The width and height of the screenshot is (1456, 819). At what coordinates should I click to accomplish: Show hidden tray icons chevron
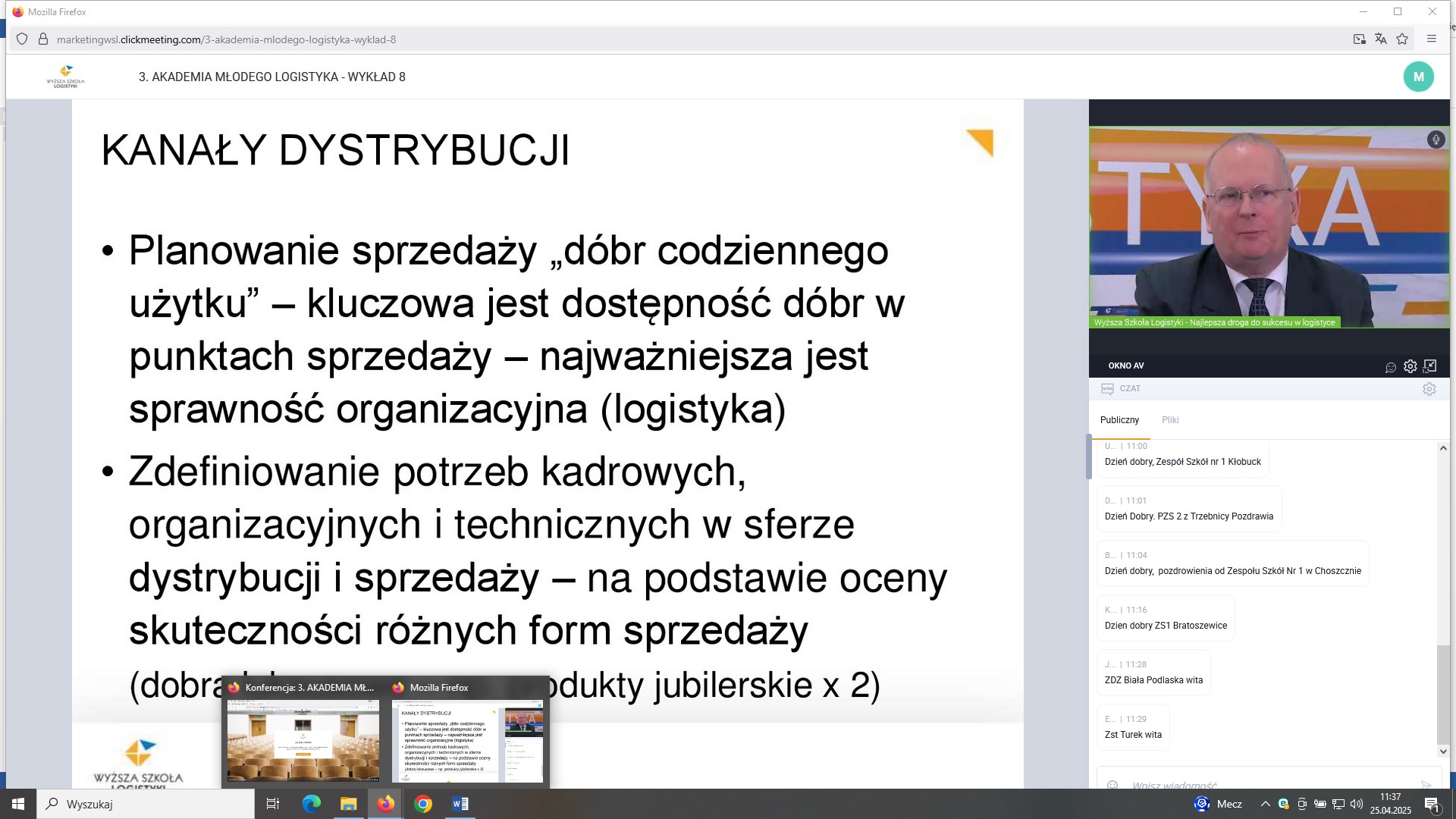(1265, 804)
